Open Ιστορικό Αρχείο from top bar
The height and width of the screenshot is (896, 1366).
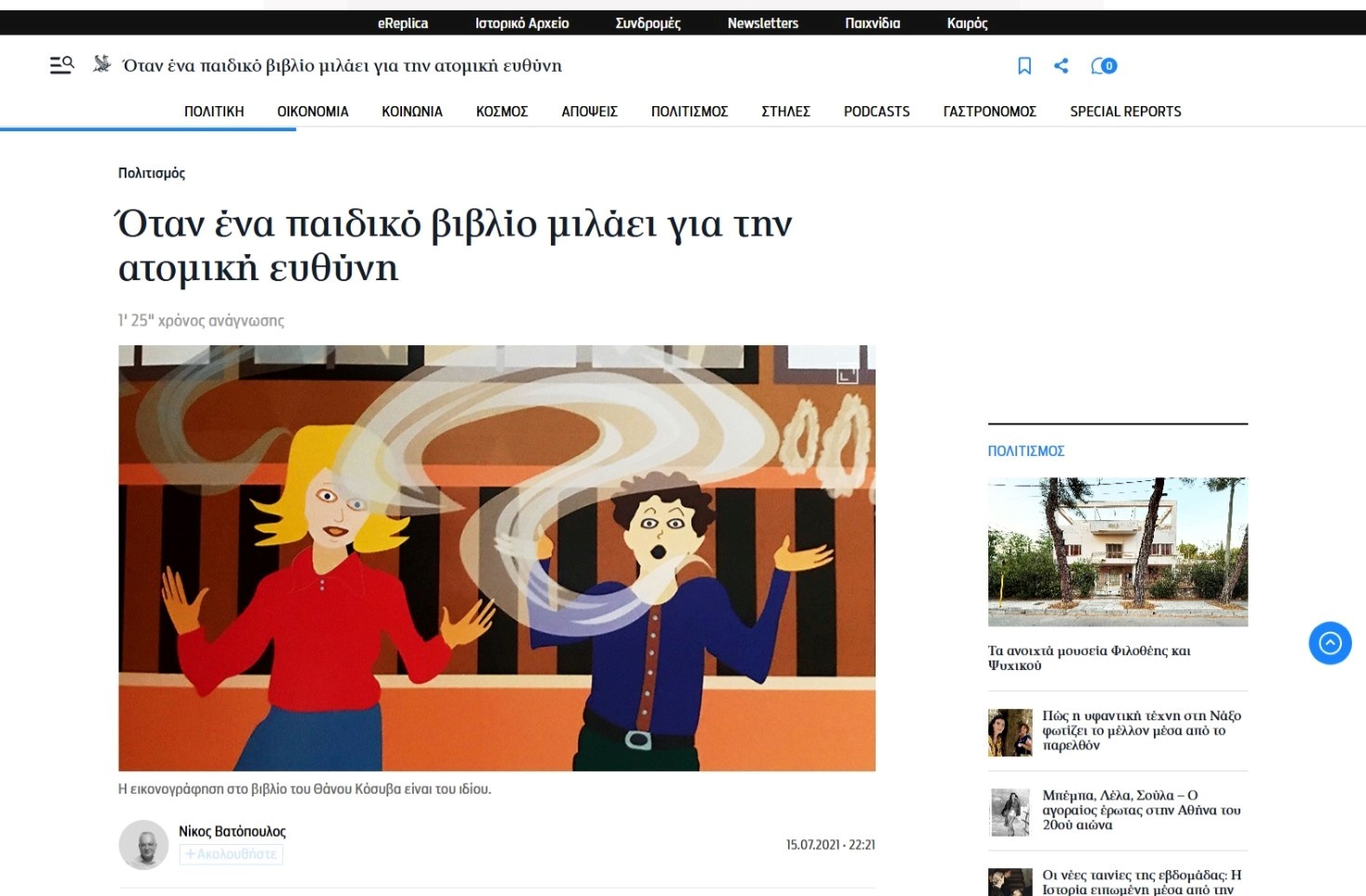522,23
